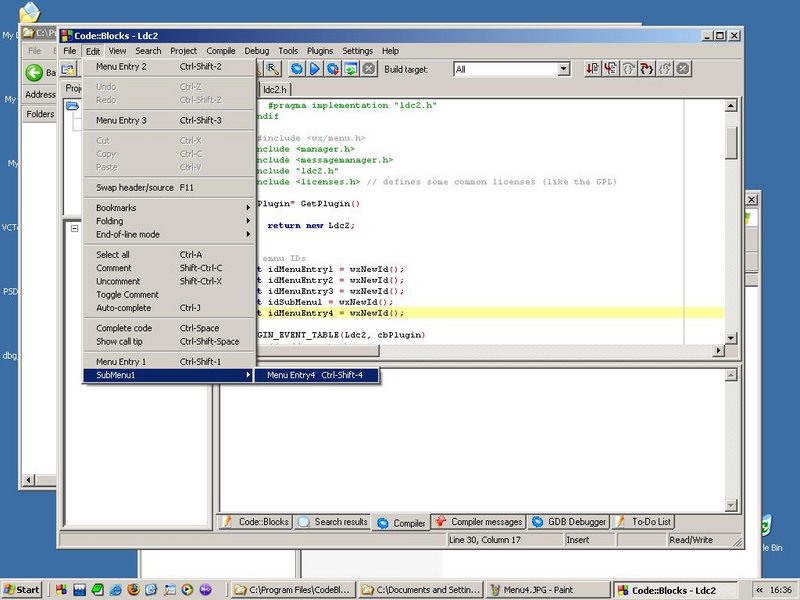Click the New file toolbar icon
Screen dimensions: 800x600
[x=68, y=69]
